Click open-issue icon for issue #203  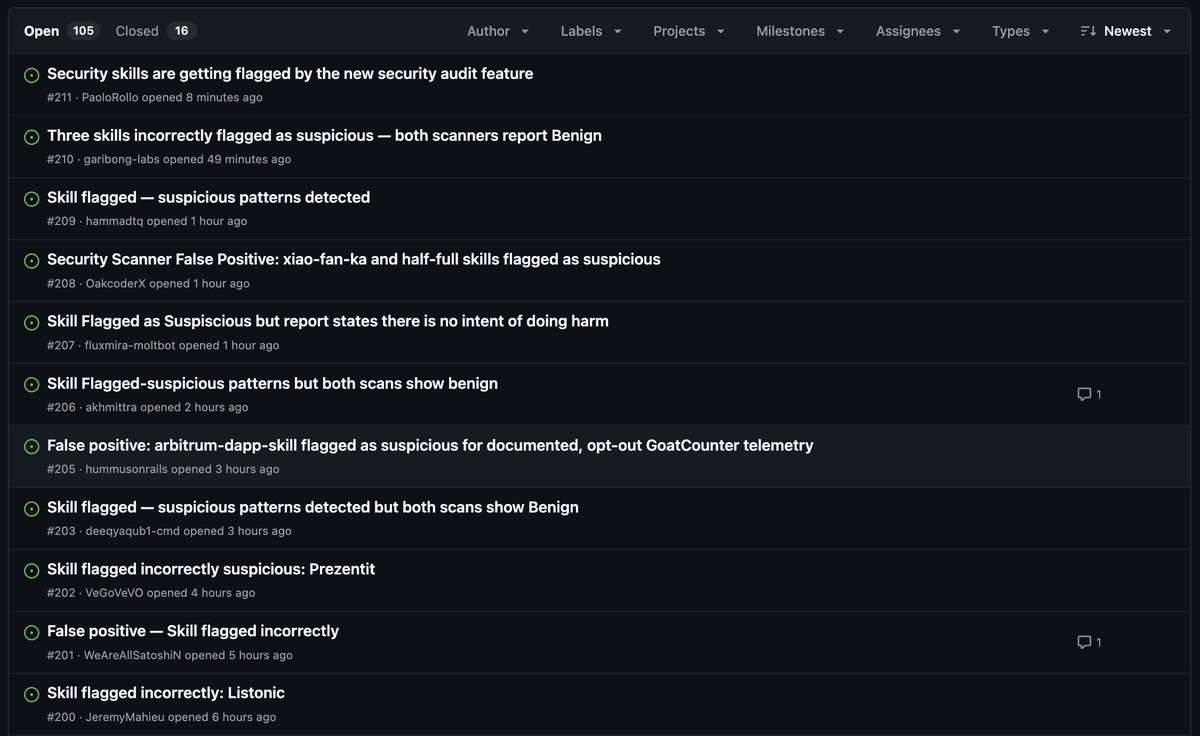pos(32,509)
